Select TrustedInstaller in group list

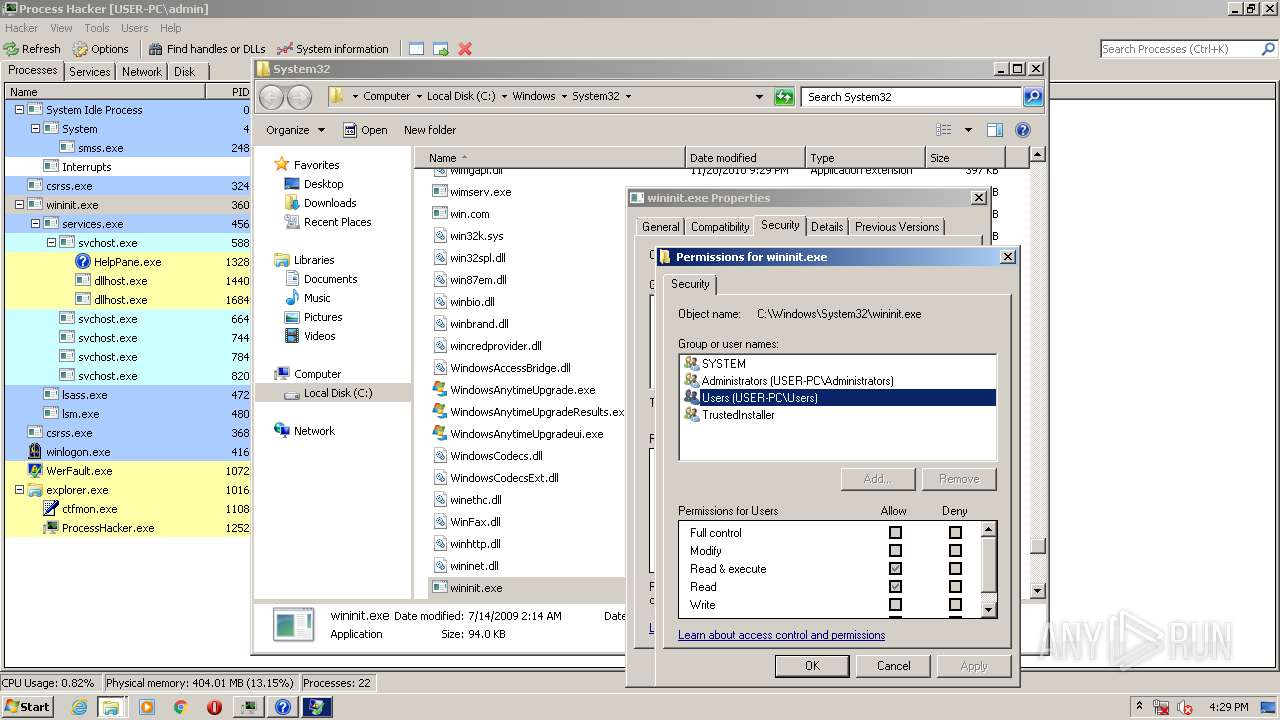(x=738, y=415)
